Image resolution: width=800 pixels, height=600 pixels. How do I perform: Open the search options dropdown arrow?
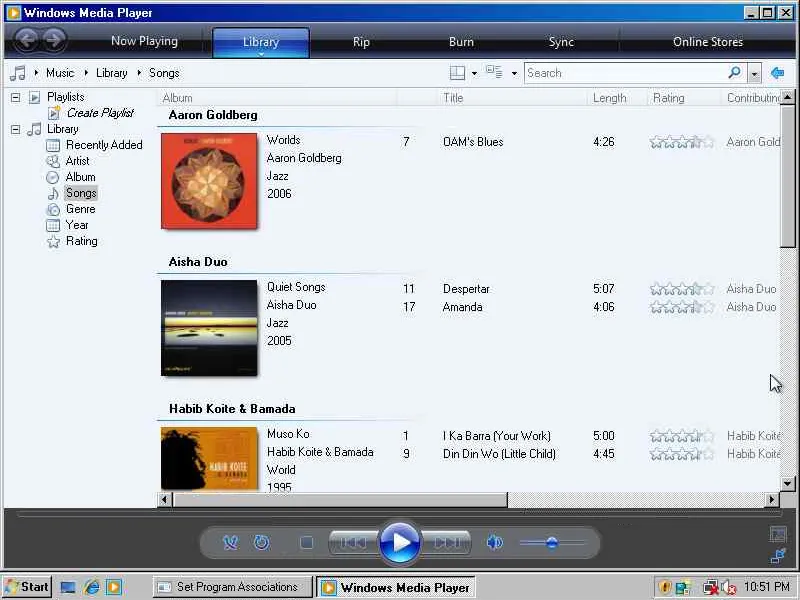click(x=754, y=73)
